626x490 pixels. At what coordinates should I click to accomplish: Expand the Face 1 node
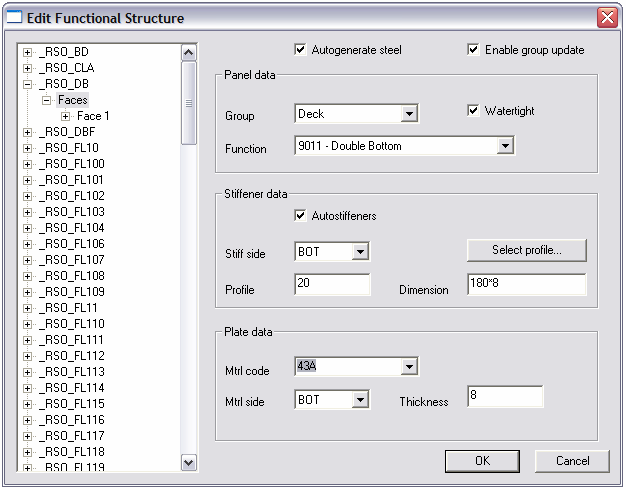pos(65,116)
